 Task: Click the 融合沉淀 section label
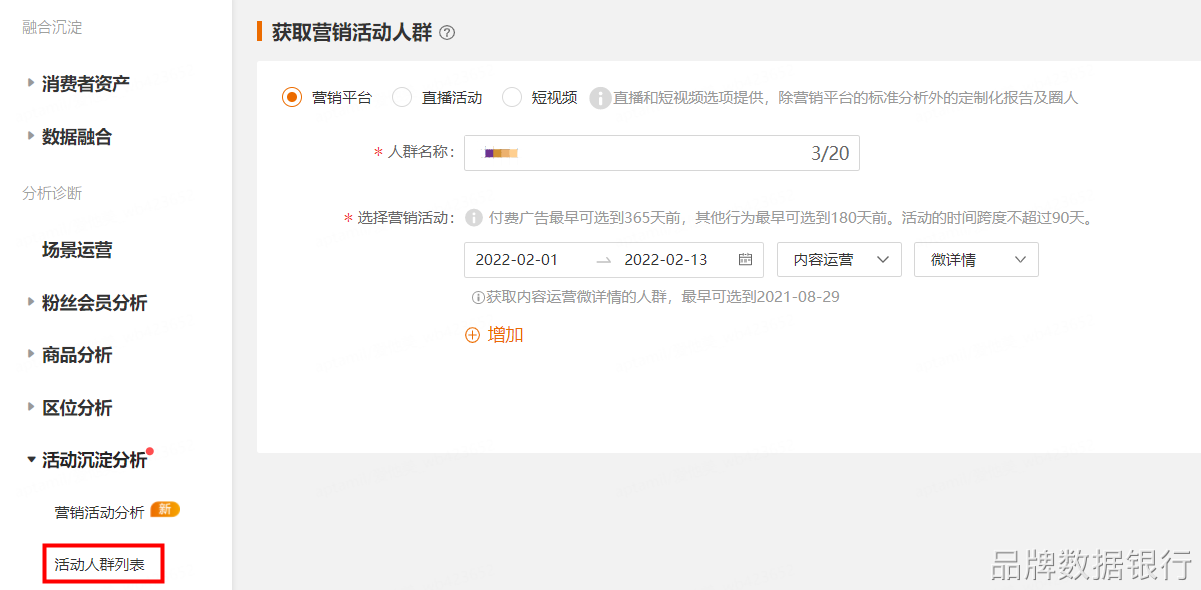click(x=52, y=27)
